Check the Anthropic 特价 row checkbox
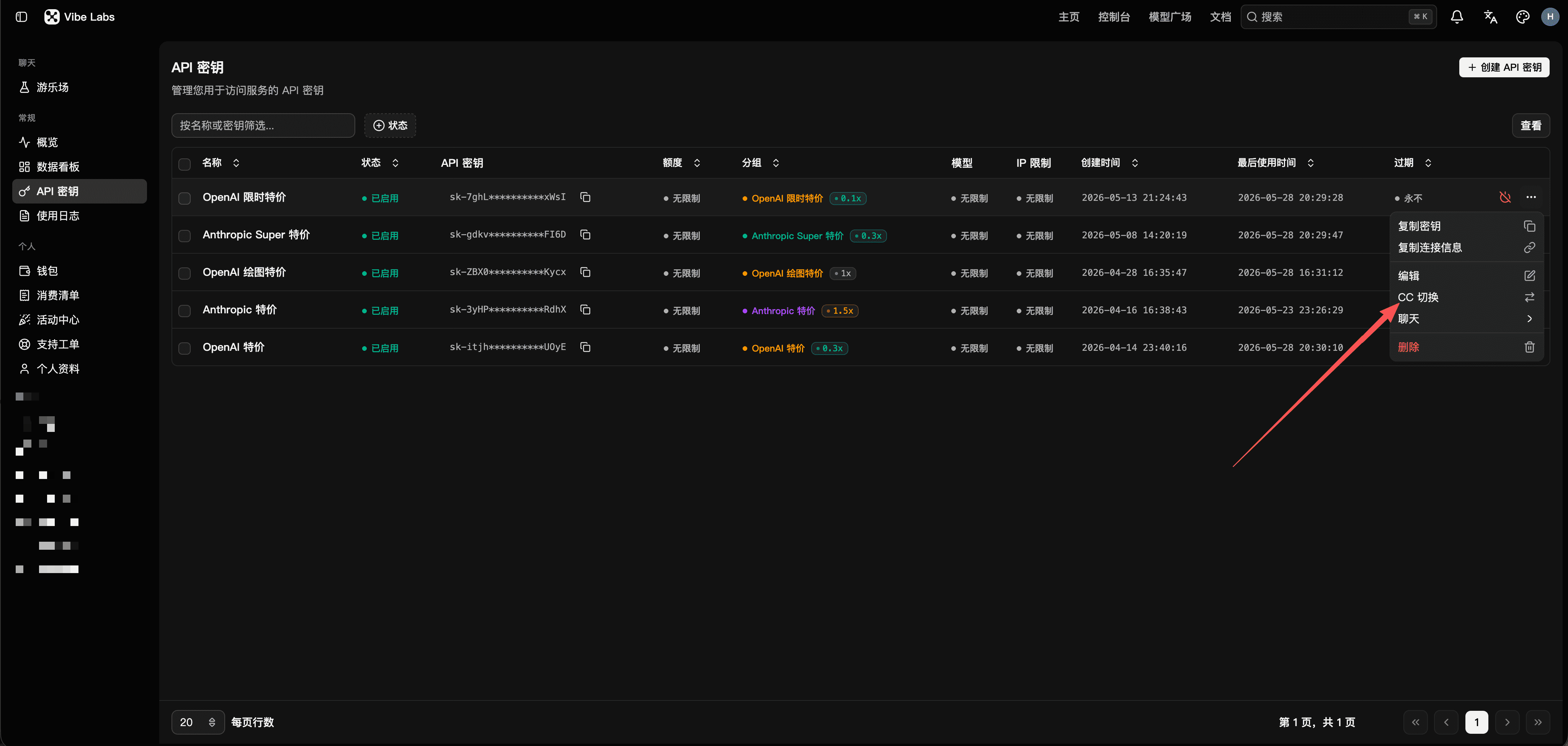 pyautogui.click(x=185, y=311)
